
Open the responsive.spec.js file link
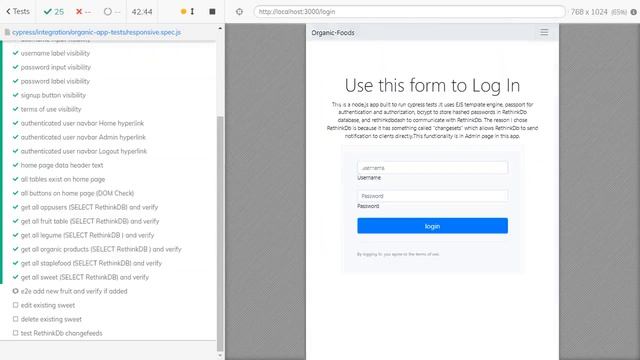96,32
